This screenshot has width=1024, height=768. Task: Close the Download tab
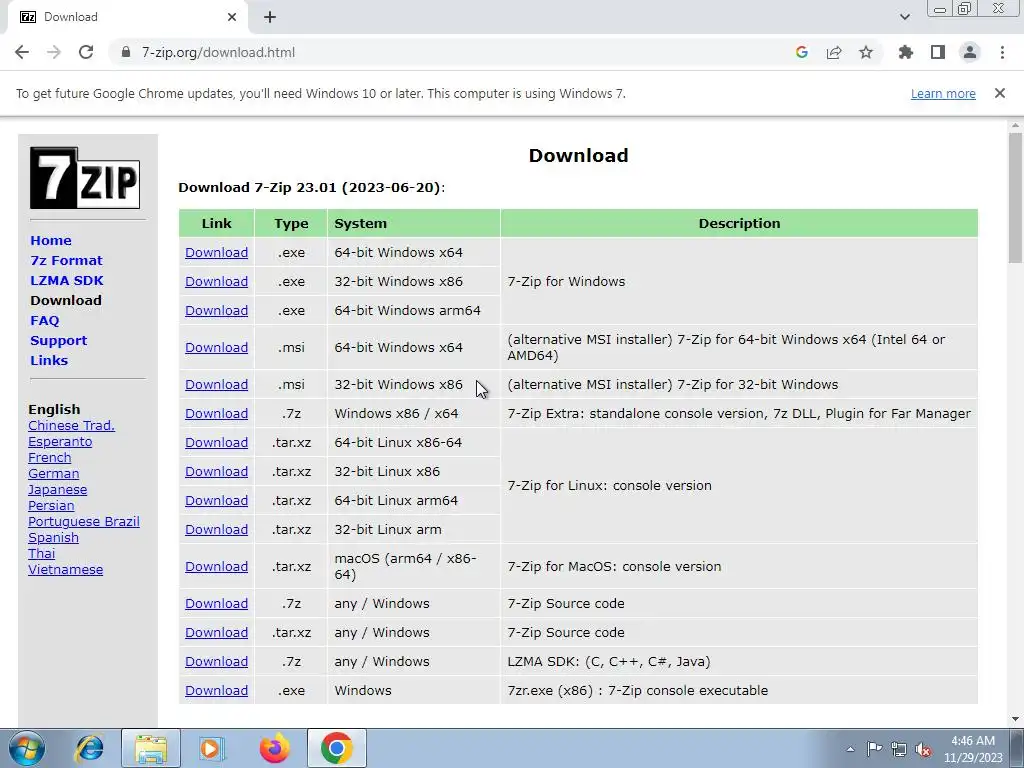pos(232,17)
